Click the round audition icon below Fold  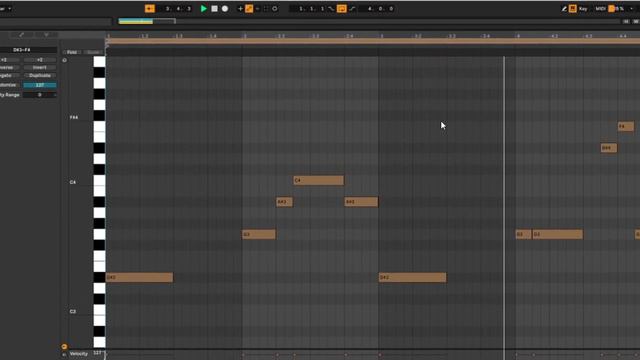point(64,60)
